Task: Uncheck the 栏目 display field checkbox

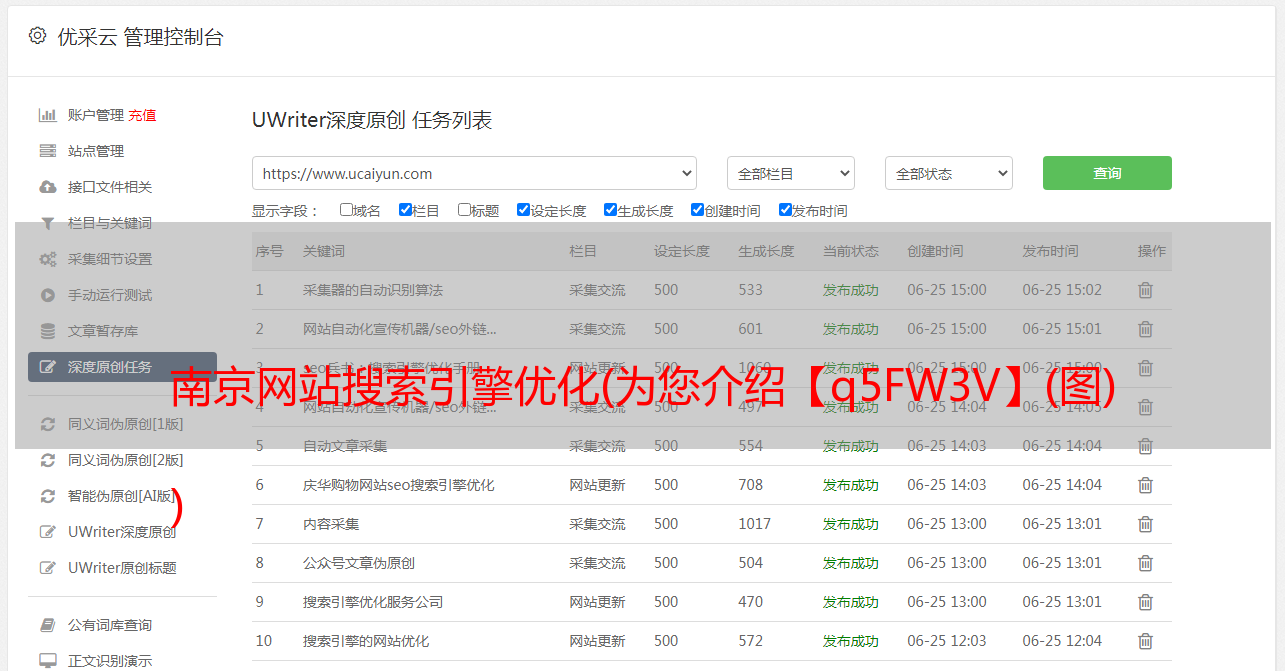Action: (x=405, y=210)
